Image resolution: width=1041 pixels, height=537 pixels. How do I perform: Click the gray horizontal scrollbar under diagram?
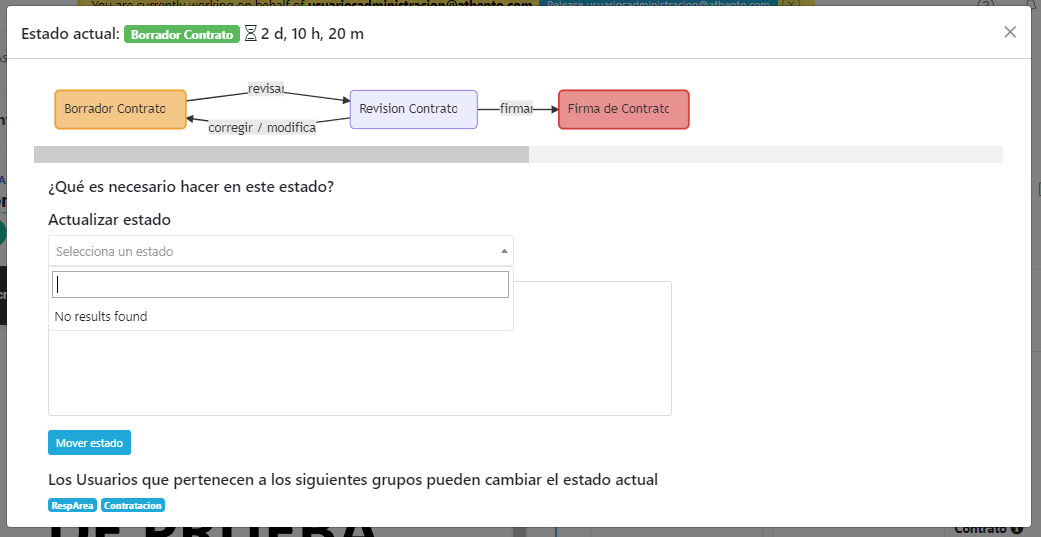tap(281, 155)
